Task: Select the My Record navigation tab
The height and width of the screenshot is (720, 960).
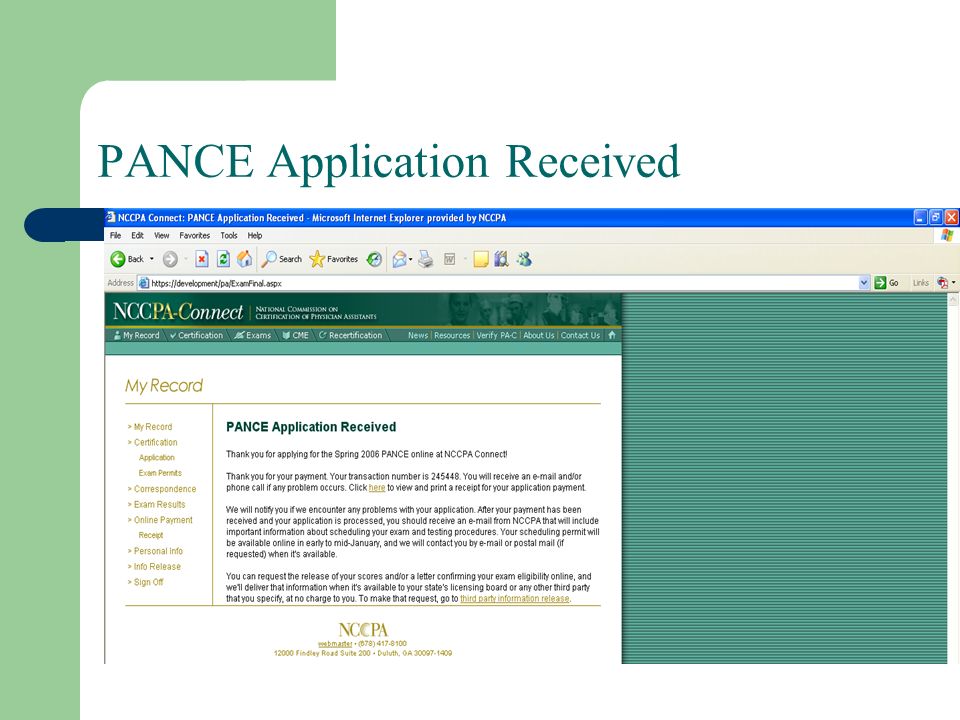Action: 136,336
